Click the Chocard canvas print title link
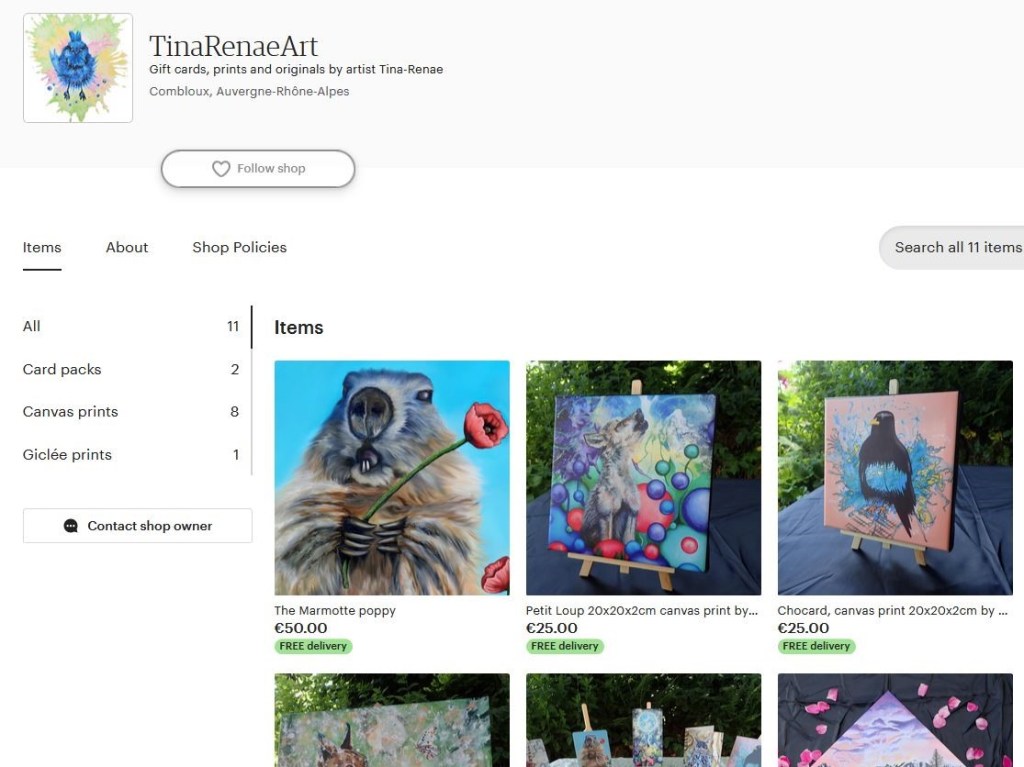 893,611
